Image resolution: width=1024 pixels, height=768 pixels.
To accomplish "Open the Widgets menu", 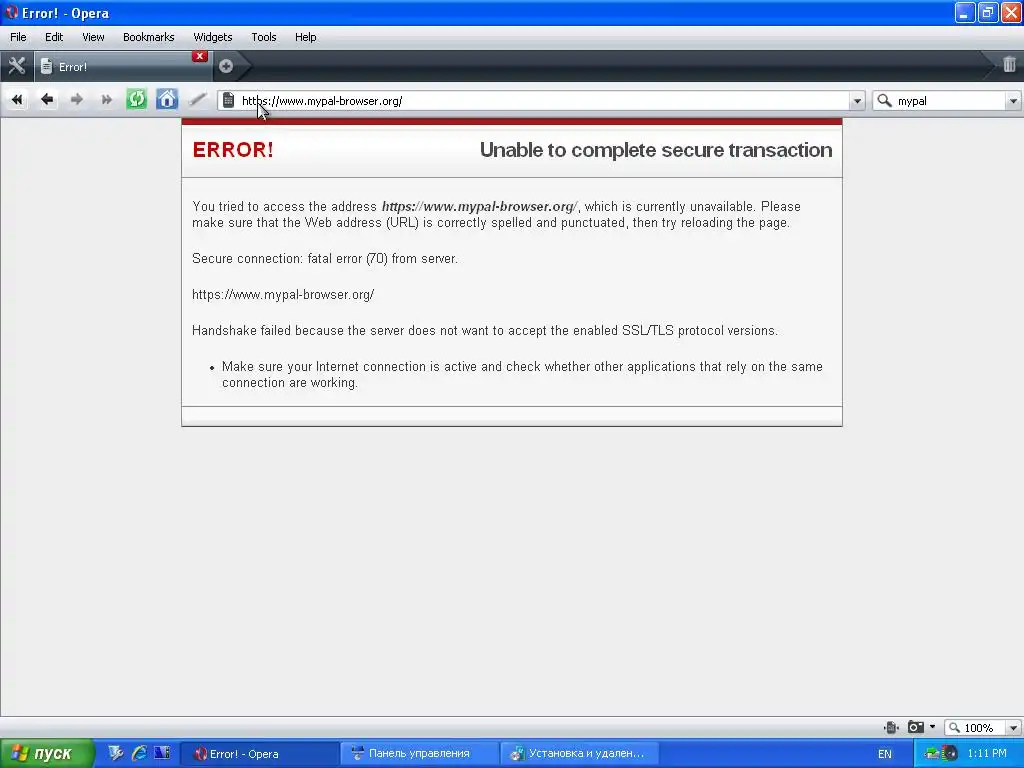I will coord(213,37).
